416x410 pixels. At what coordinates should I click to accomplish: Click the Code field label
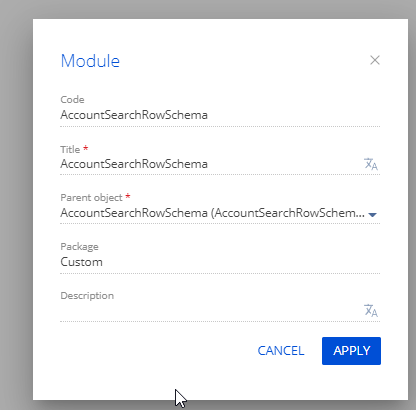[72, 100]
